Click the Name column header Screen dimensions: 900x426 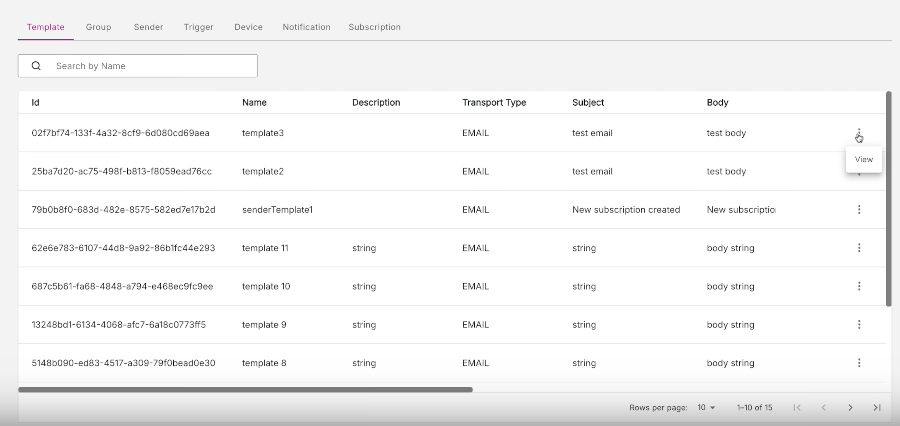254,103
